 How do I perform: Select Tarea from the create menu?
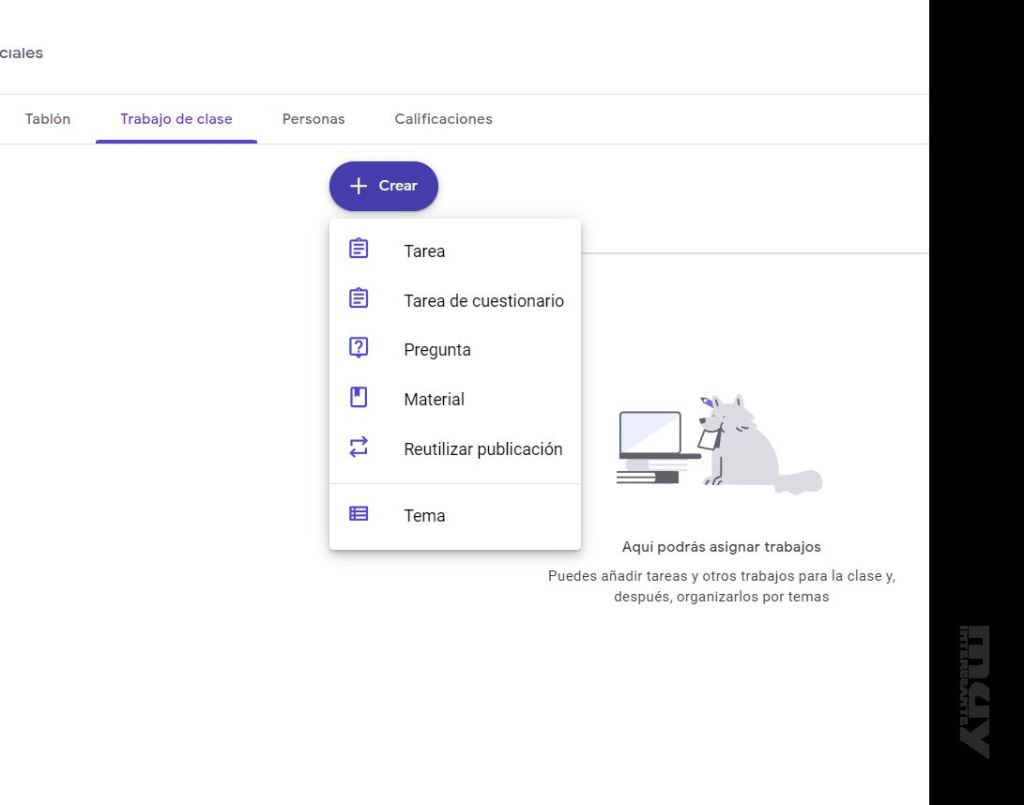424,251
